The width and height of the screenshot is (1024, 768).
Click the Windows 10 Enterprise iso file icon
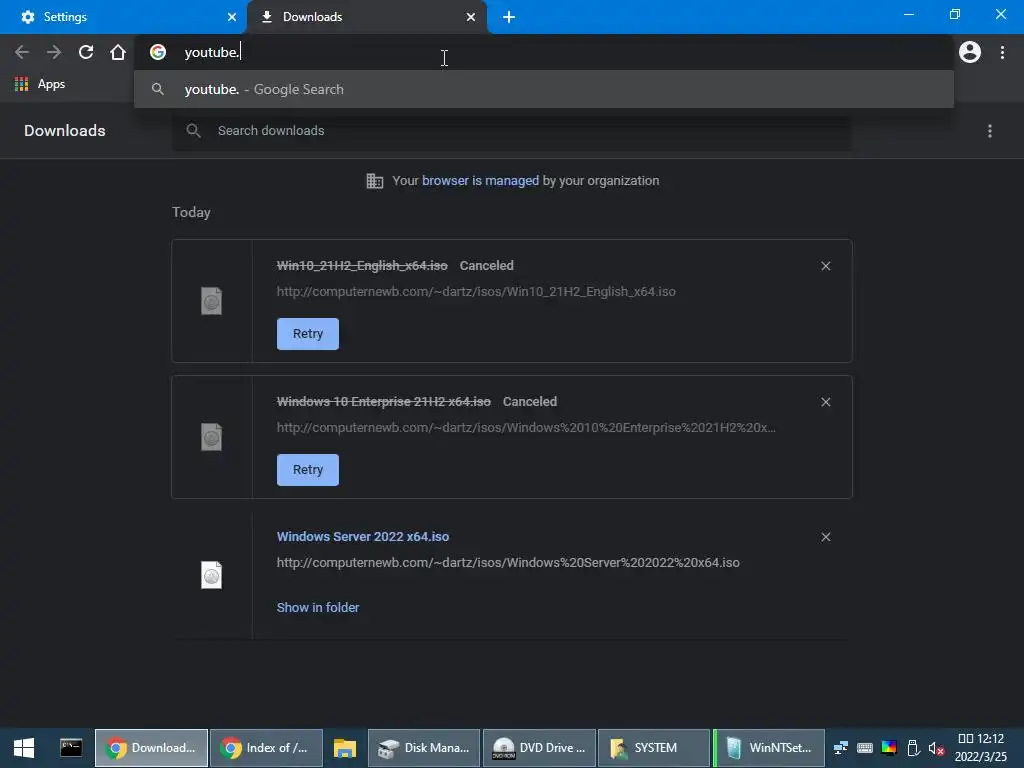click(212, 437)
